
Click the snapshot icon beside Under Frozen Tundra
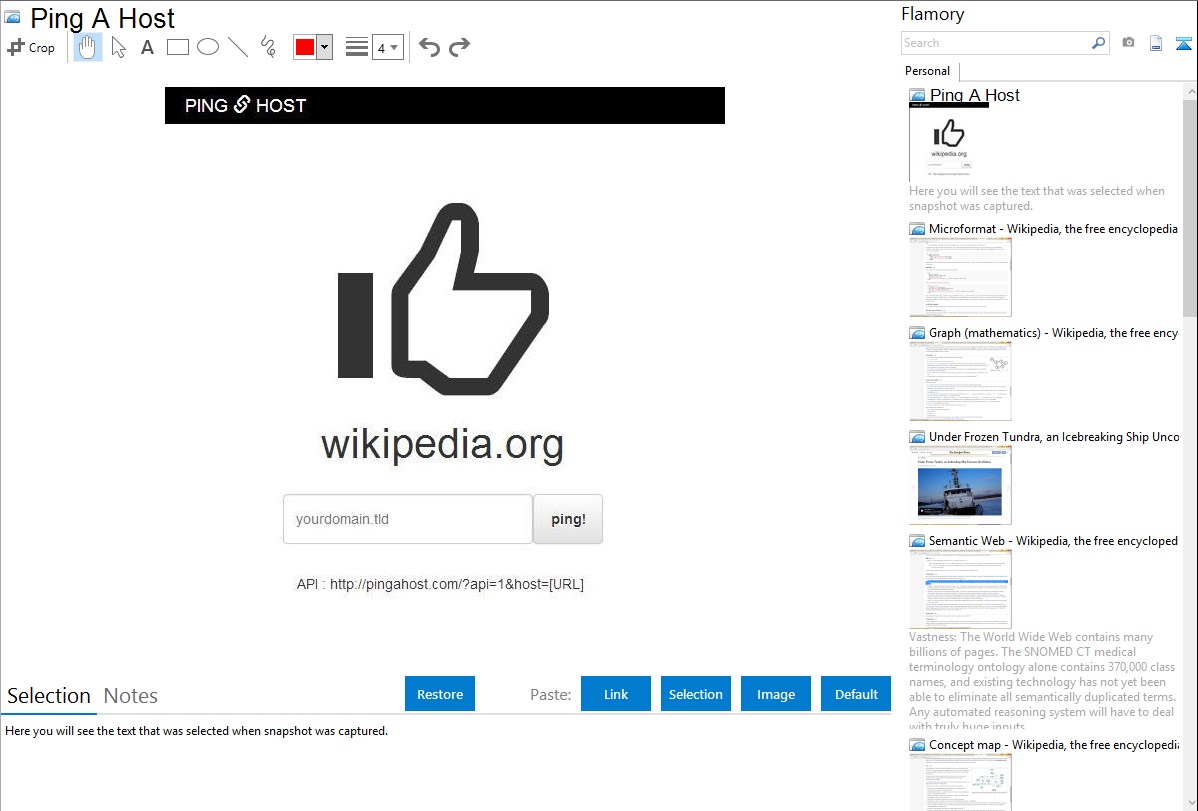pos(918,437)
